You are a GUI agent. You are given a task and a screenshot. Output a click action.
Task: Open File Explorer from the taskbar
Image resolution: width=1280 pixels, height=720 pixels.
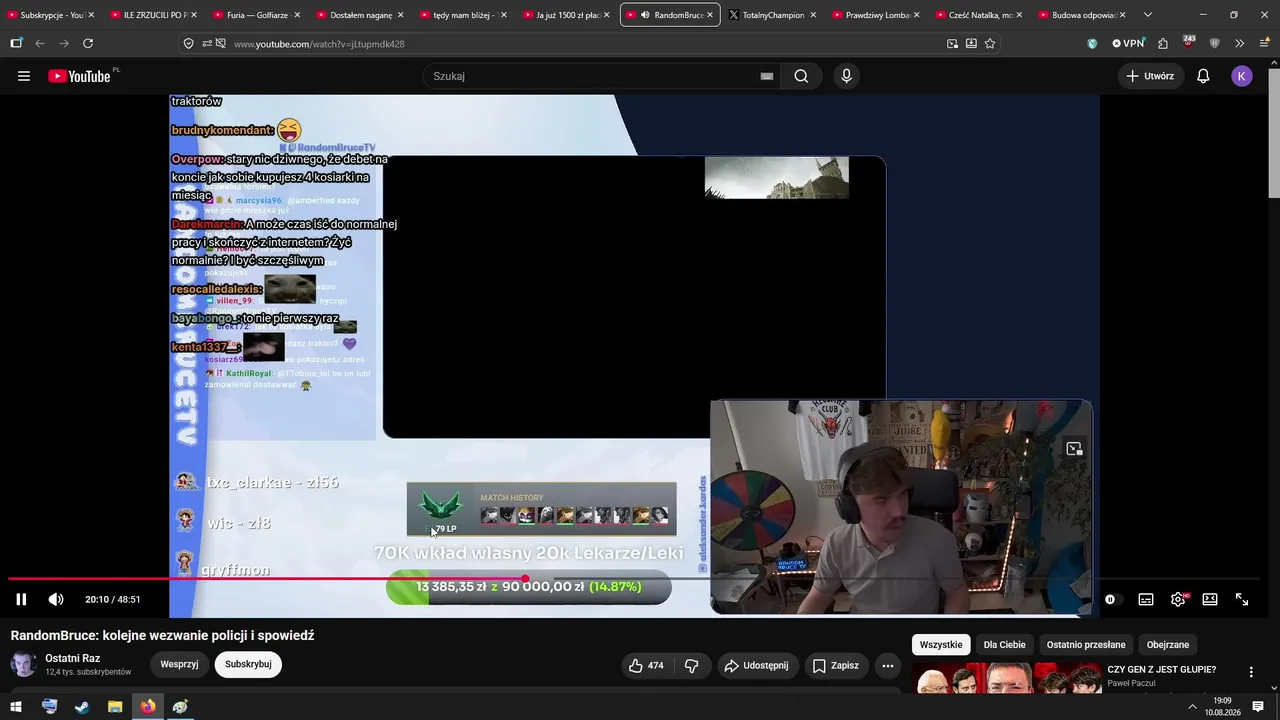[x=115, y=706]
